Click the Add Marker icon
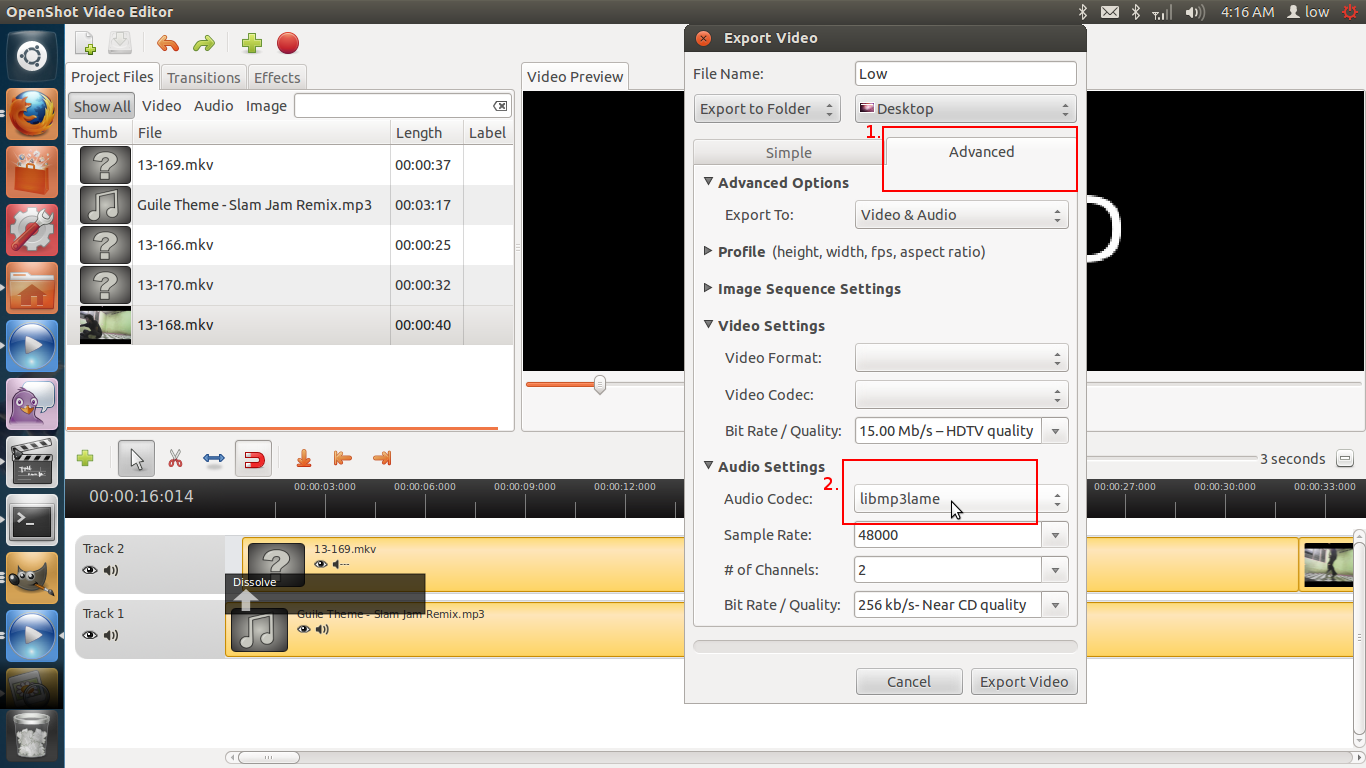 tap(304, 458)
